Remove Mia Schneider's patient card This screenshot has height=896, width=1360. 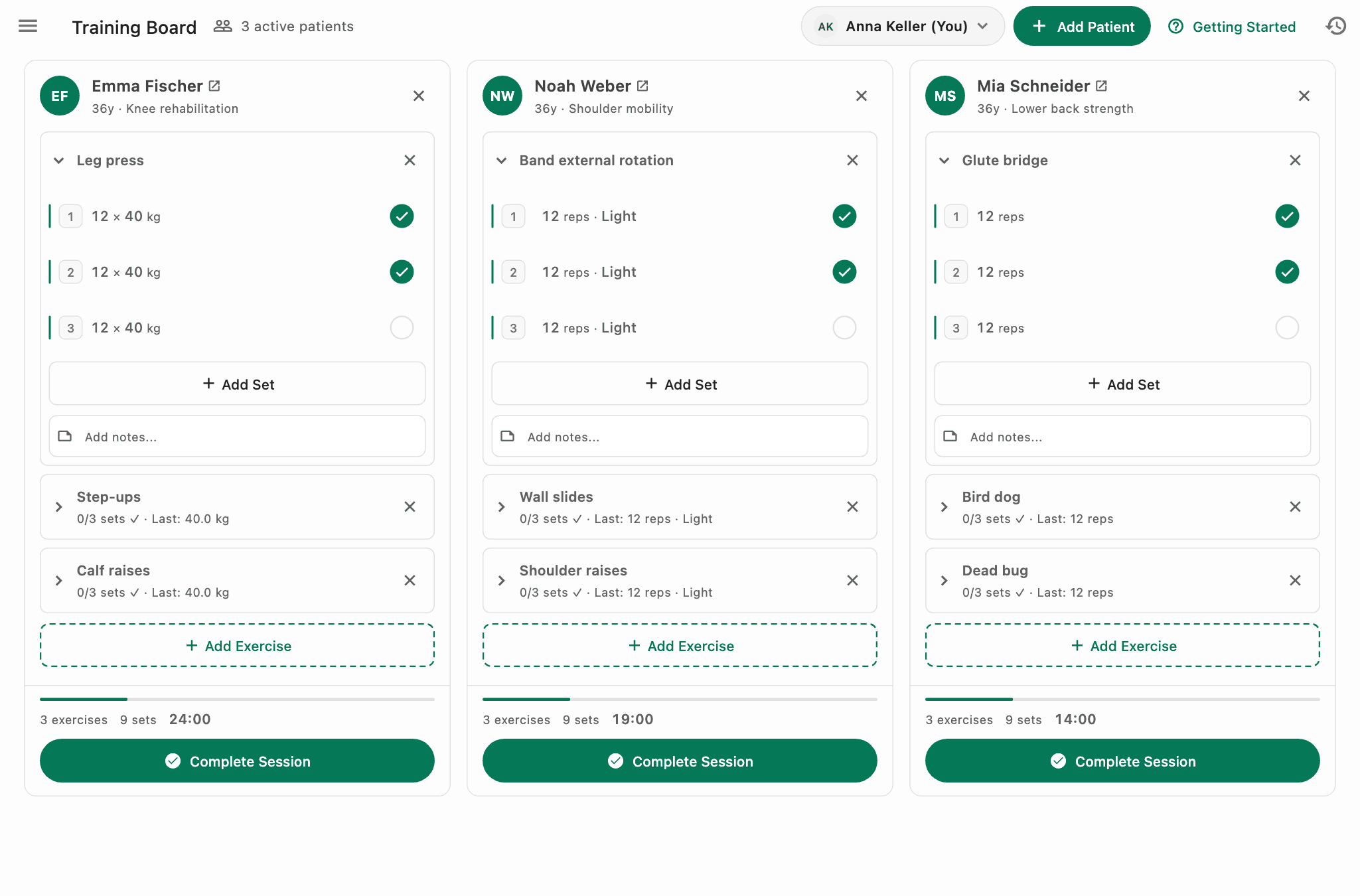[x=1304, y=96]
